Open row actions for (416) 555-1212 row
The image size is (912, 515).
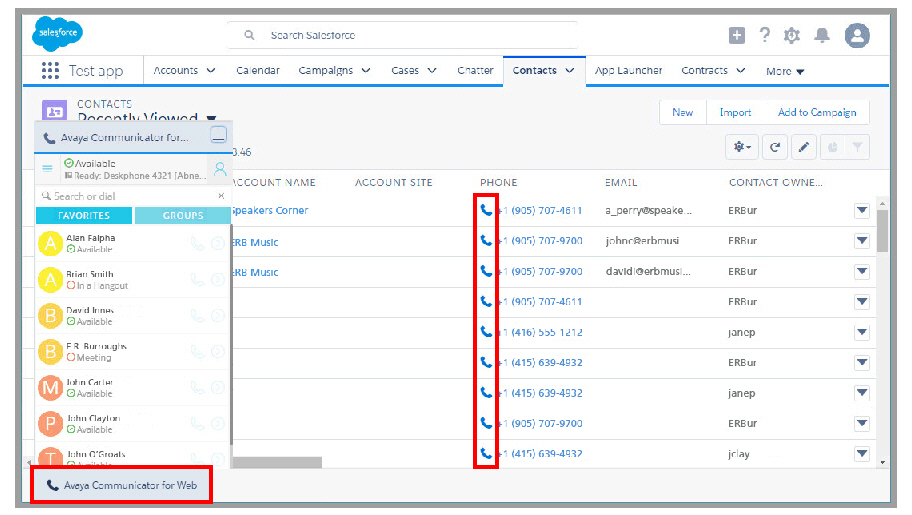click(x=862, y=332)
